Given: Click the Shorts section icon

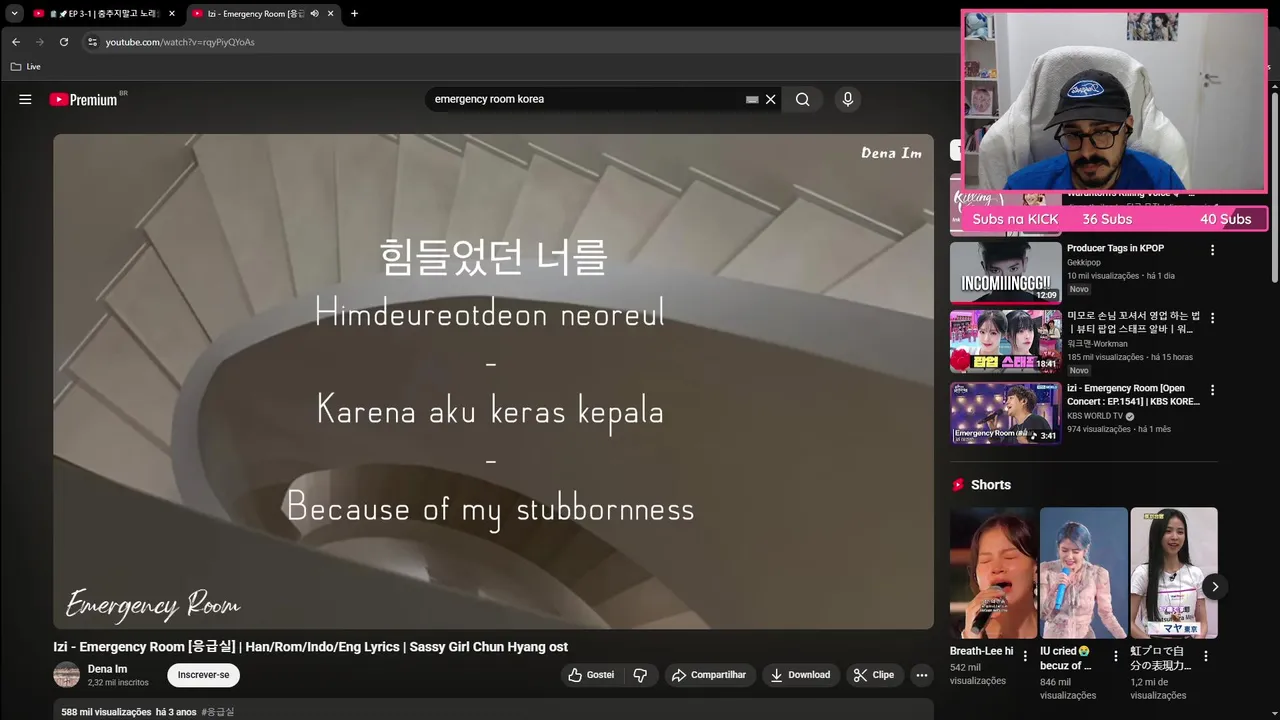Looking at the screenshot, I should tap(958, 485).
